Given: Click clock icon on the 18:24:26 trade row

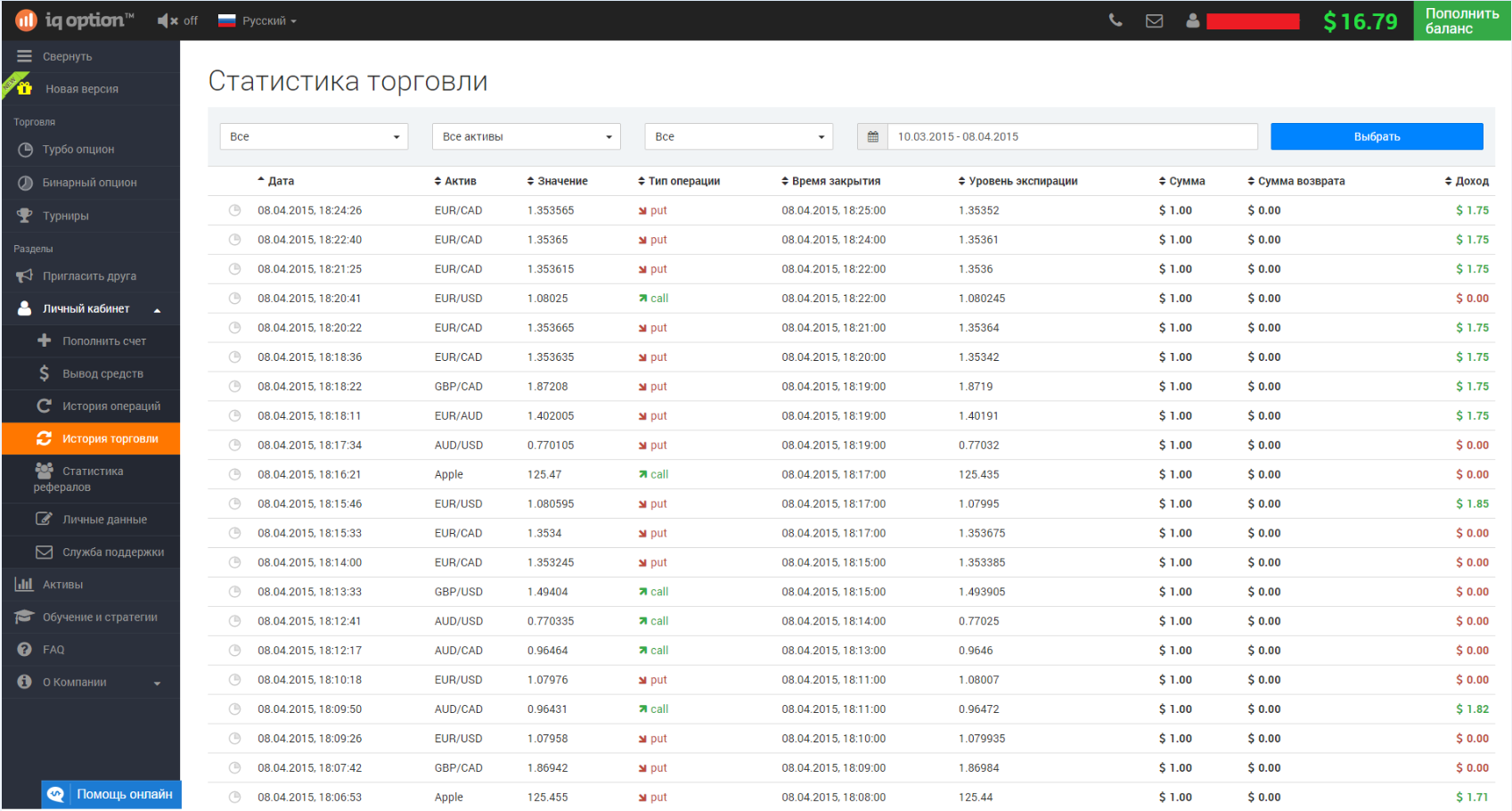Looking at the screenshot, I should click(x=234, y=210).
